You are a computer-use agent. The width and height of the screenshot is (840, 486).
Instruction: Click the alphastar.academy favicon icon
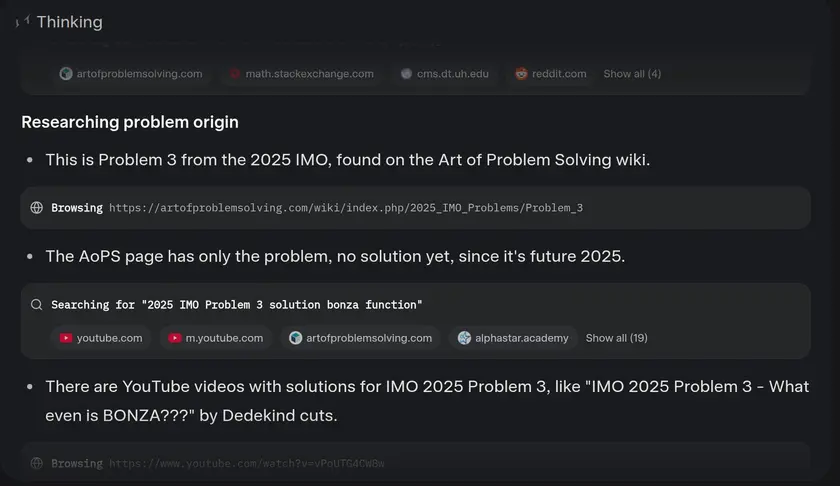[x=464, y=338]
